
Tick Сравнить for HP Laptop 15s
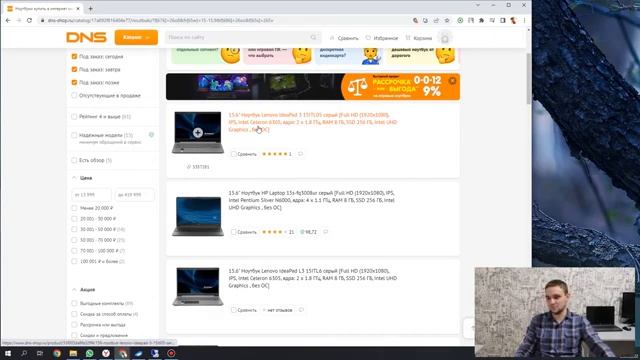233,232
